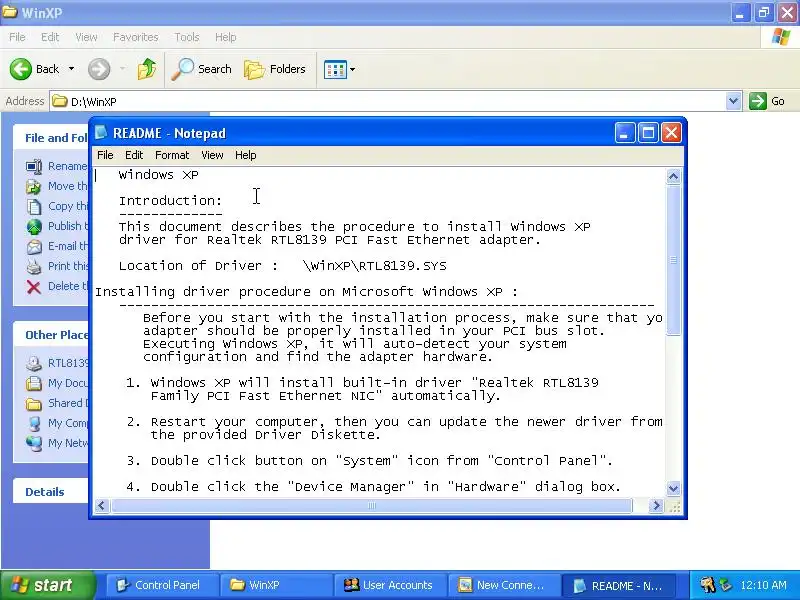Click the Move this file icon
Image resolution: width=800 pixels, height=600 pixels.
click(34, 186)
